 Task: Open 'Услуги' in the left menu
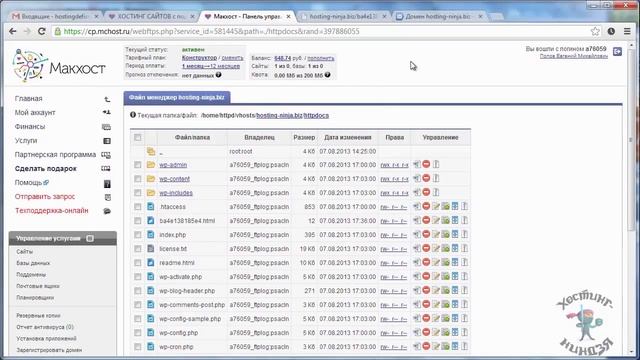(26, 140)
